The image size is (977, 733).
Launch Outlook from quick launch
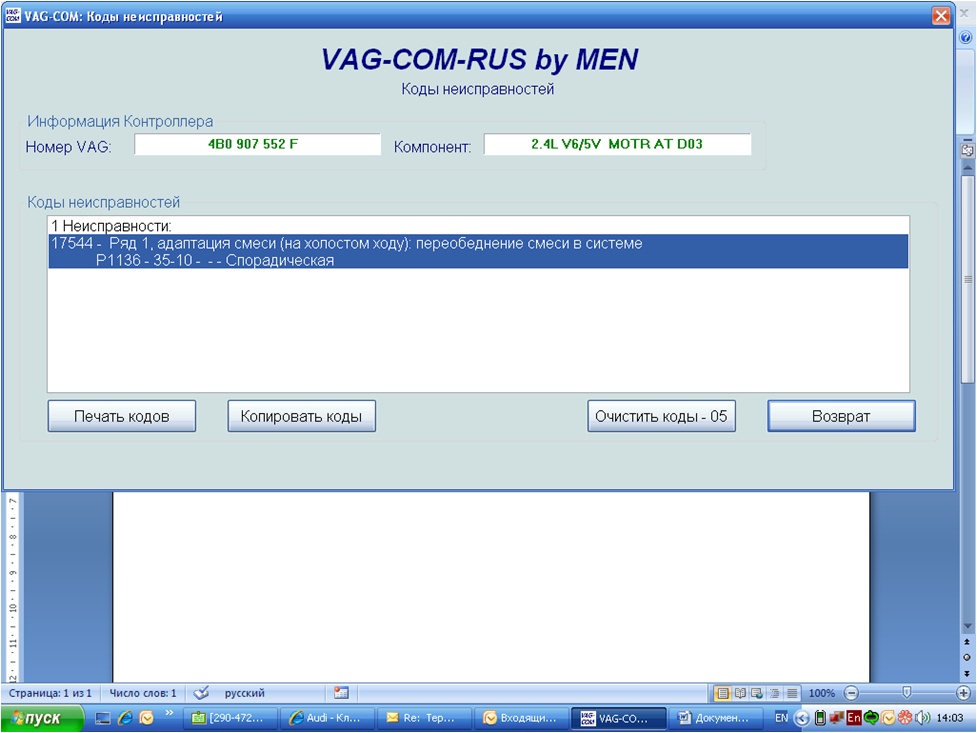pyautogui.click(x=147, y=718)
